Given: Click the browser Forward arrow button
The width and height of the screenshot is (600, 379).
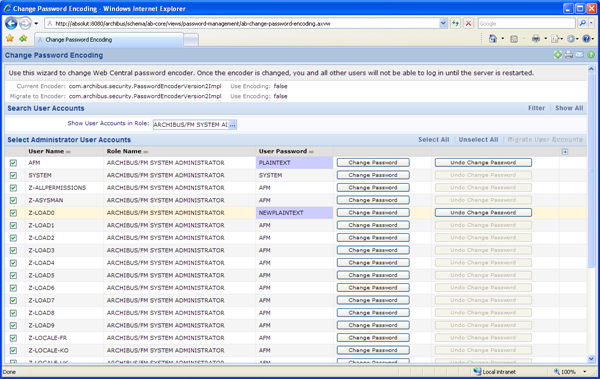Looking at the screenshot, I should [25, 24].
